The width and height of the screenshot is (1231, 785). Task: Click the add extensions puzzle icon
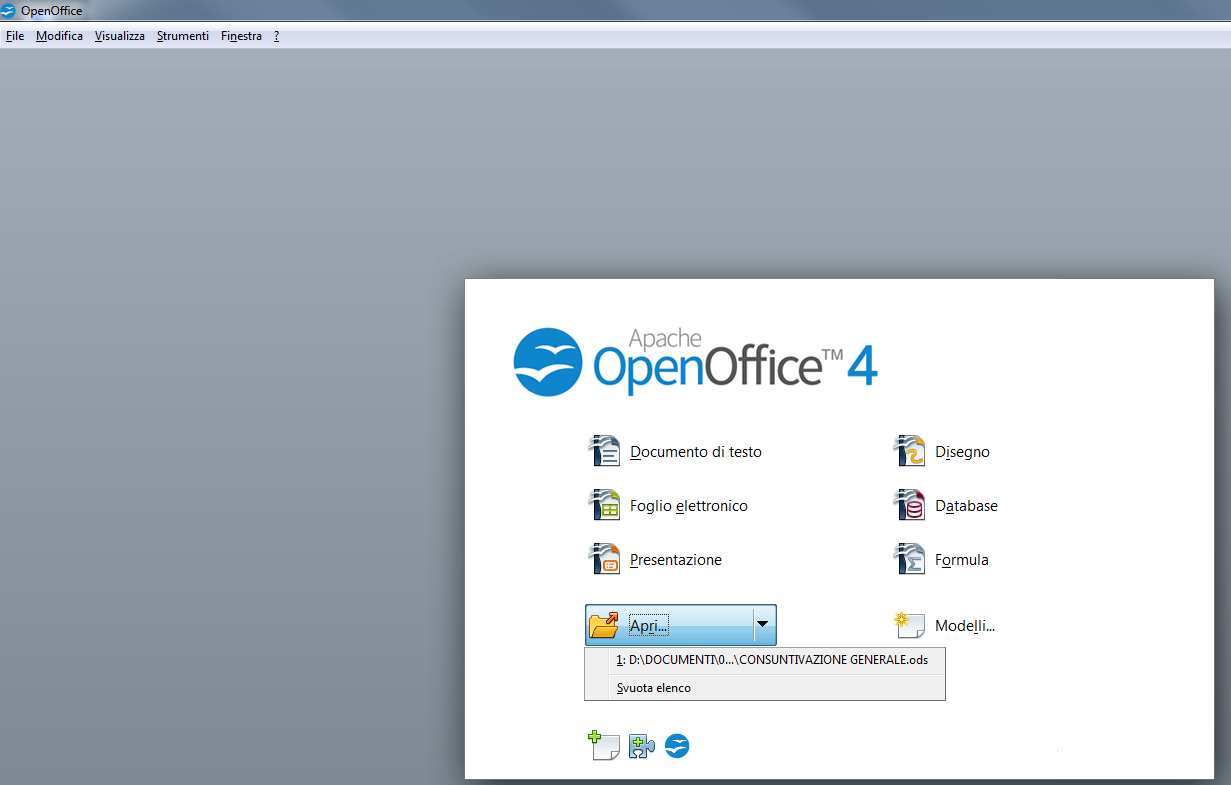click(641, 746)
